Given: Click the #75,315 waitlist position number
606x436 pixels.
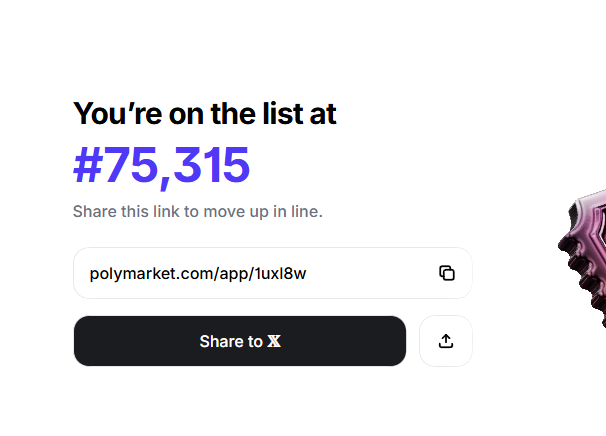Looking at the screenshot, I should 161,165.
